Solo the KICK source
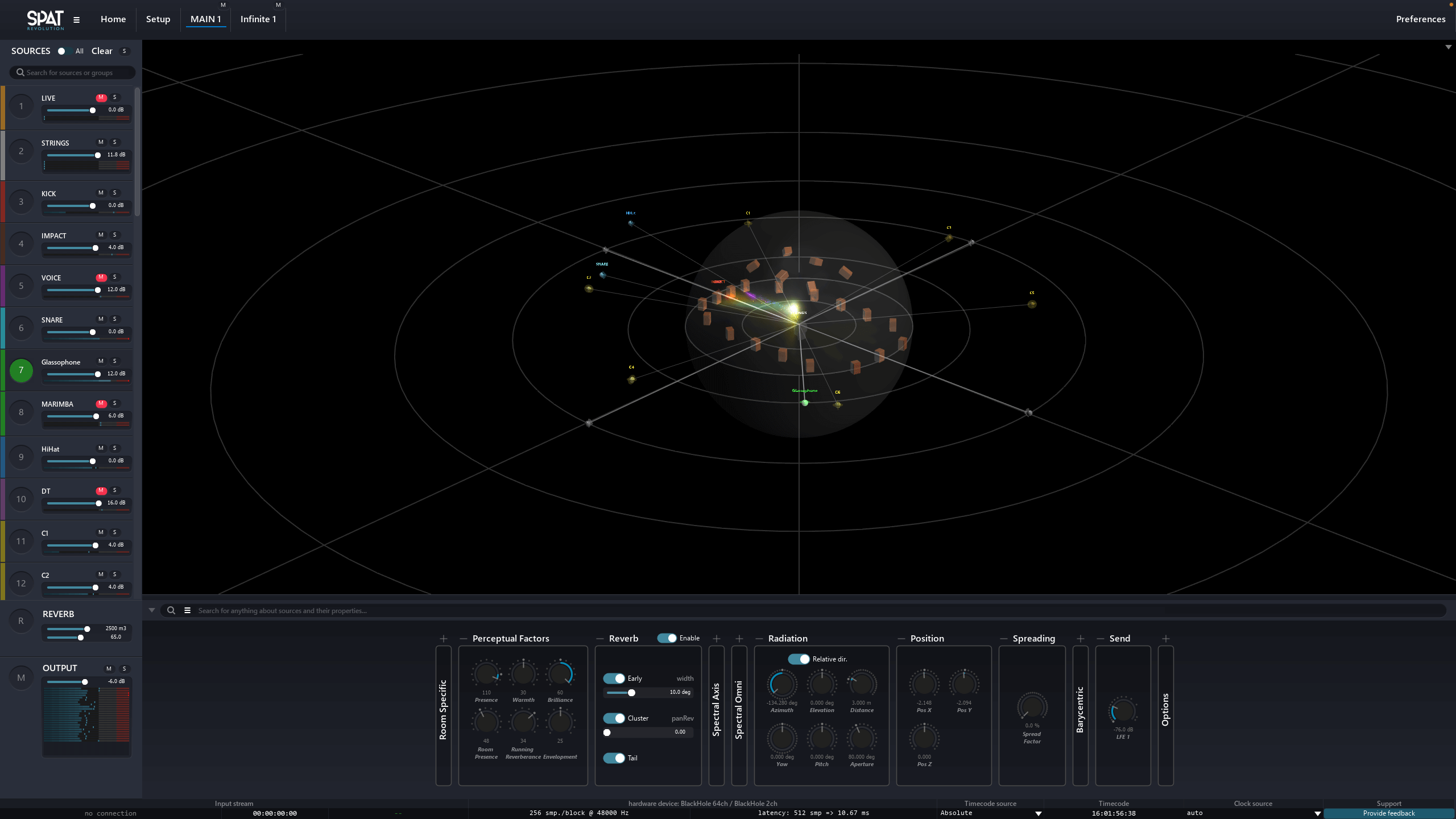 (x=114, y=193)
